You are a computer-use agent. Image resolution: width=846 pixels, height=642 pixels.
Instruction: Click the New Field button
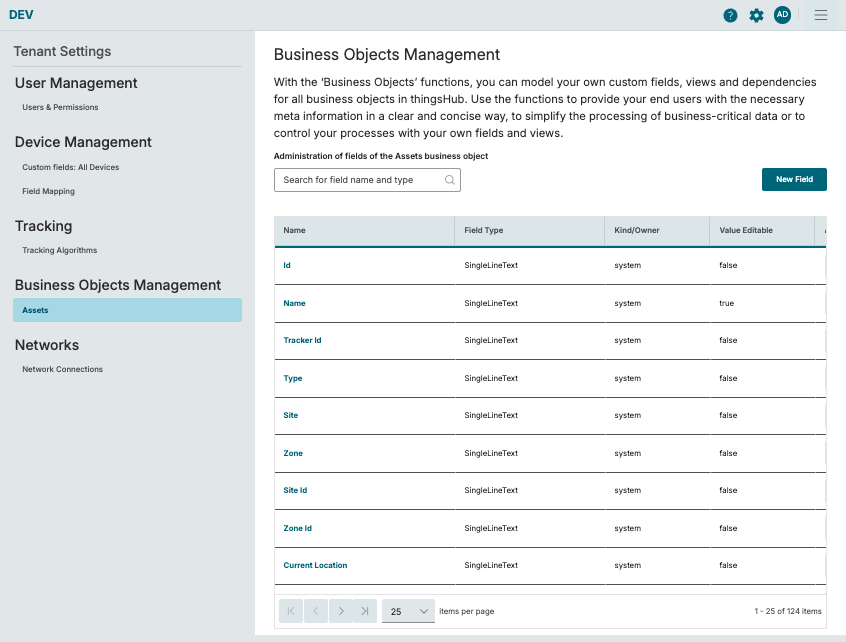click(x=794, y=179)
